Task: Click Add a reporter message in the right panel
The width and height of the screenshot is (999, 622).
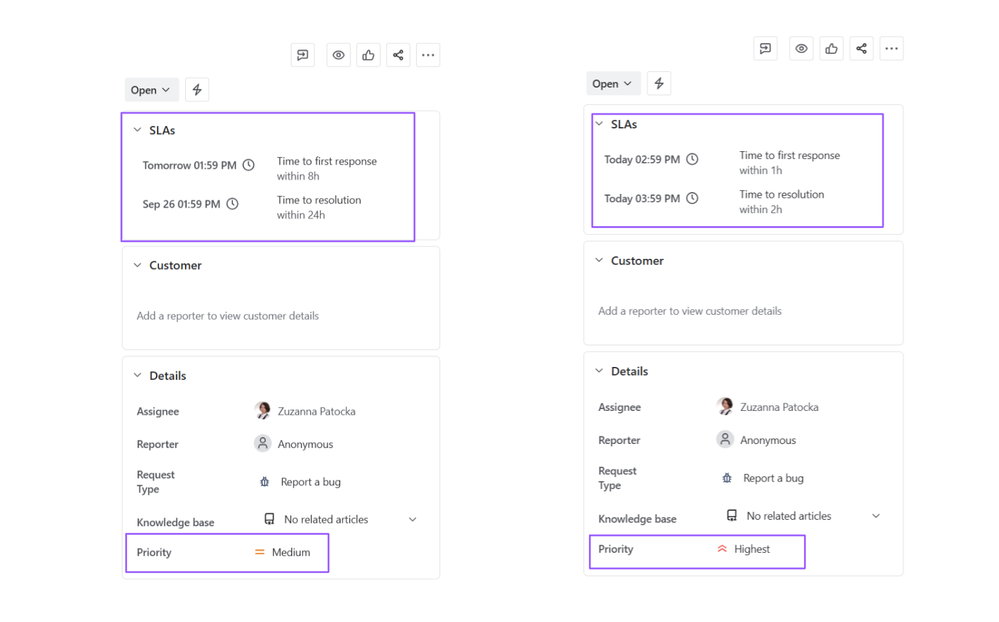Action: pos(690,311)
